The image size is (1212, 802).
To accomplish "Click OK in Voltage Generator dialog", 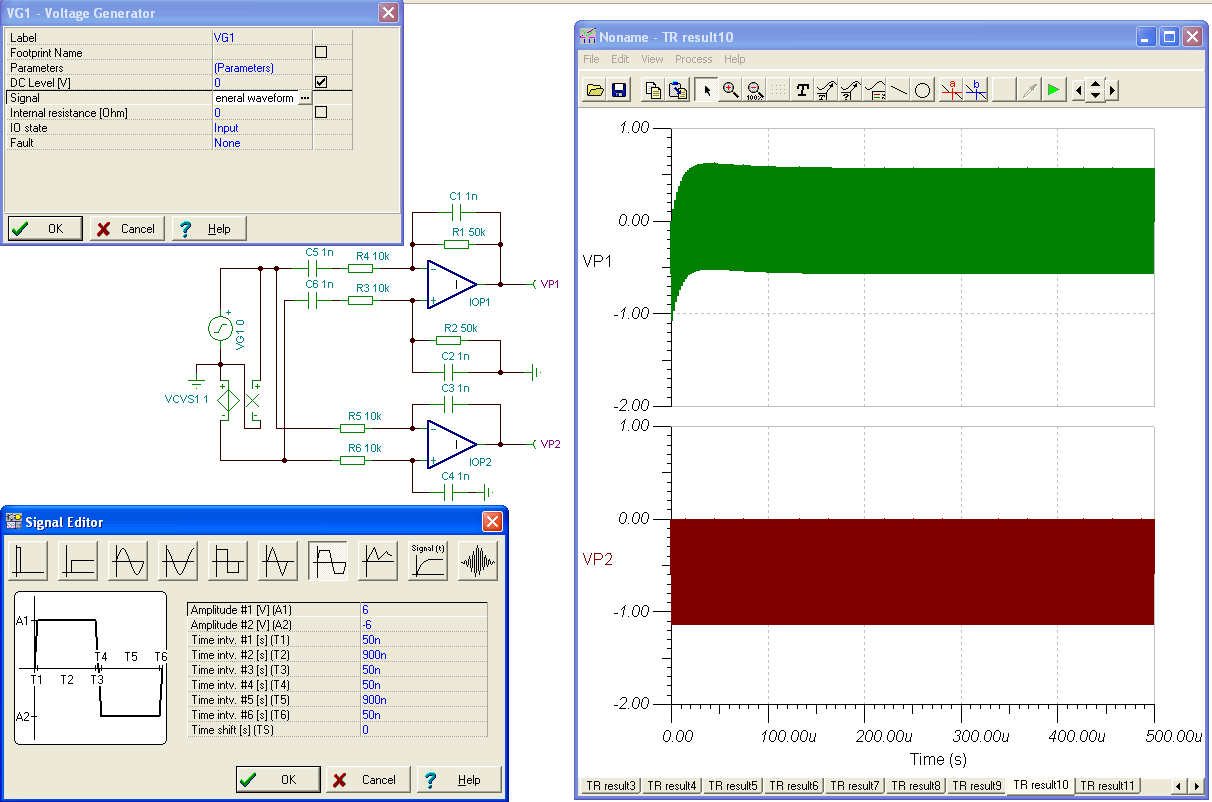I will 45,228.
